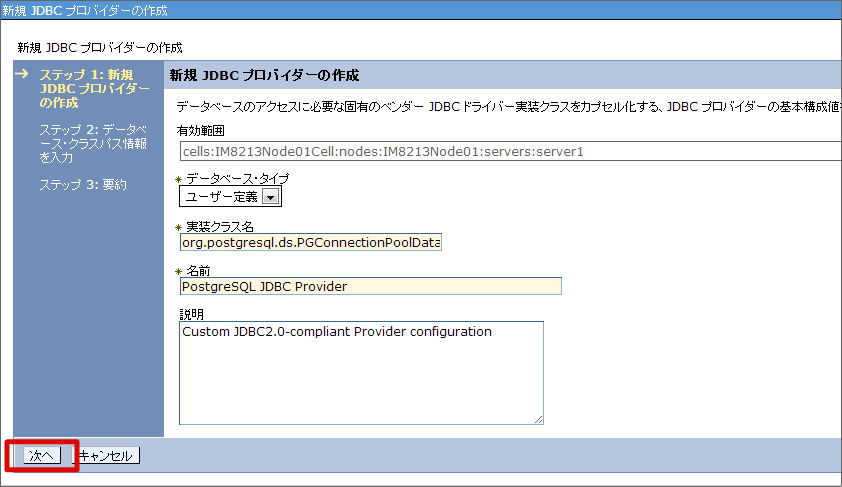This screenshot has width=842, height=487.
Task: Select the ユーザー定義 combo box text
Action: pos(221,196)
